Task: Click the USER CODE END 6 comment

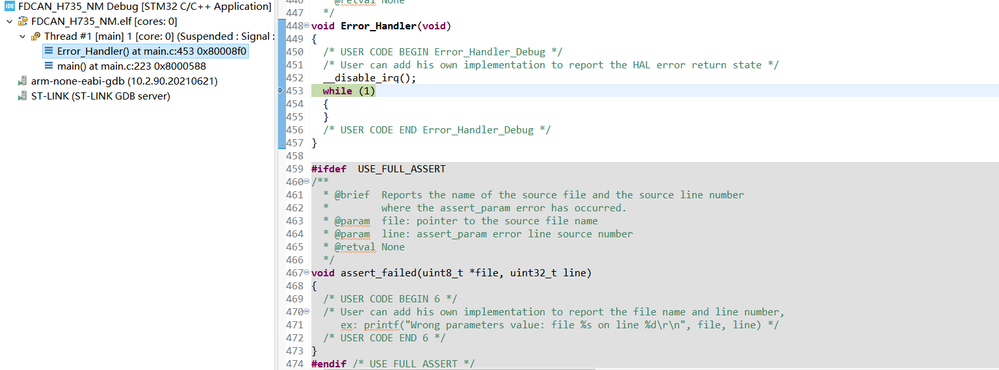Action: pyautogui.click(x=384, y=338)
